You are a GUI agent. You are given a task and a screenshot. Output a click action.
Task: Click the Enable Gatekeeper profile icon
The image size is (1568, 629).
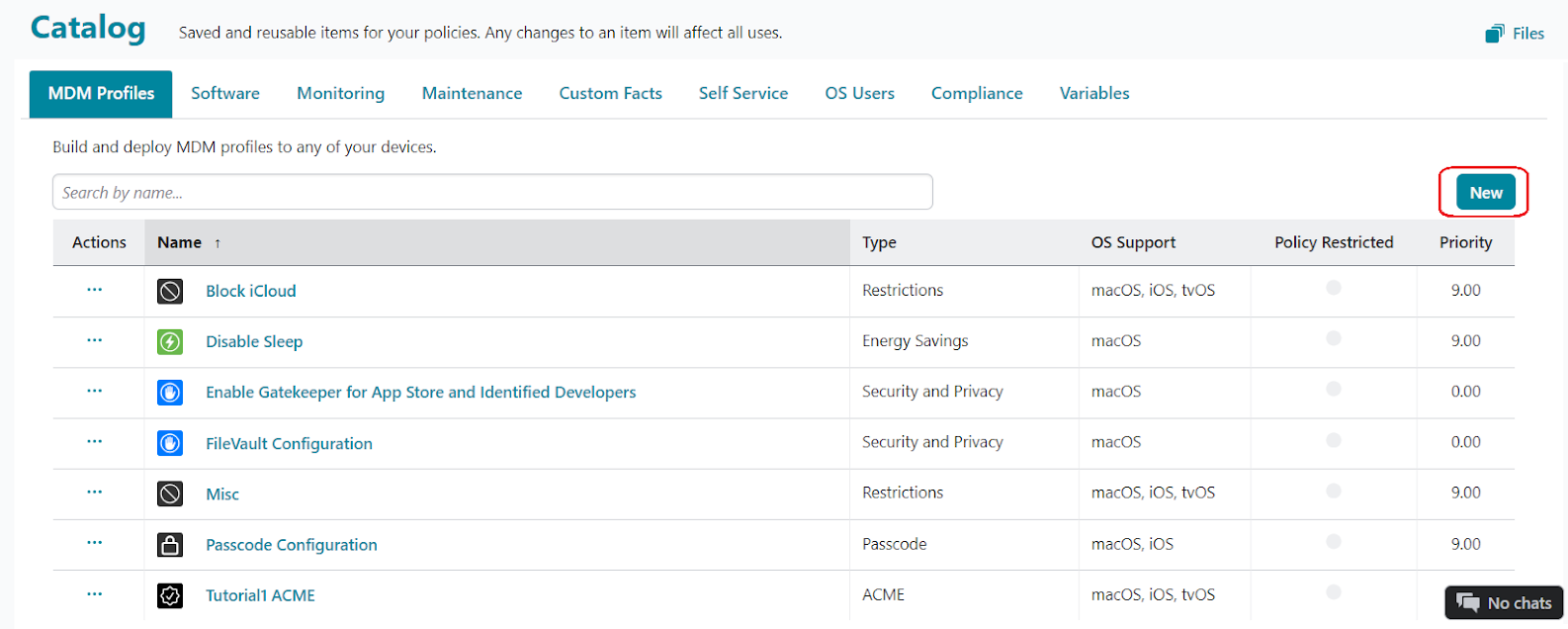point(170,393)
